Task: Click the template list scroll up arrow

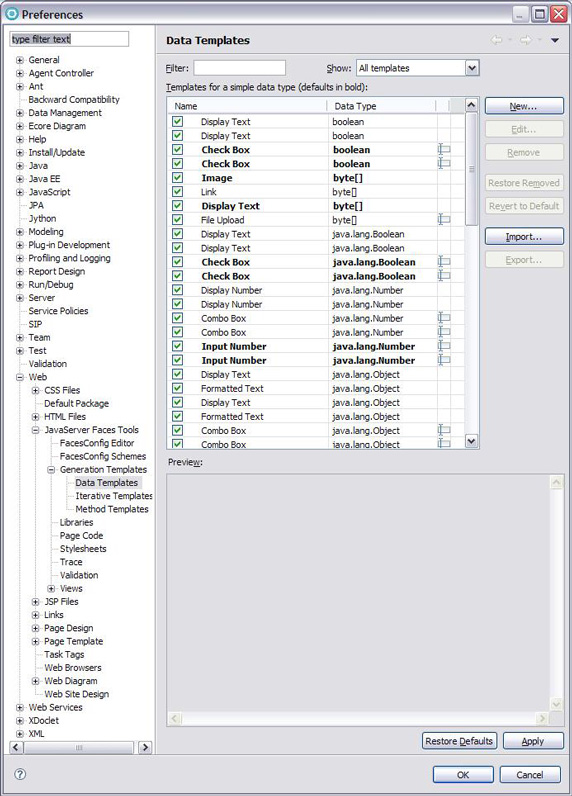Action: (x=471, y=105)
